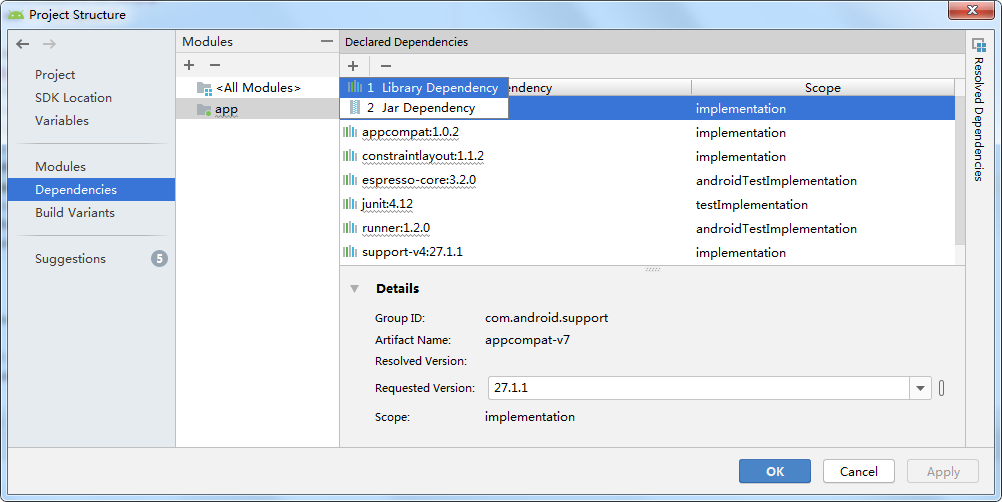The width and height of the screenshot is (1002, 502).
Task: Remove module with the minus icon
Action: click(215, 65)
